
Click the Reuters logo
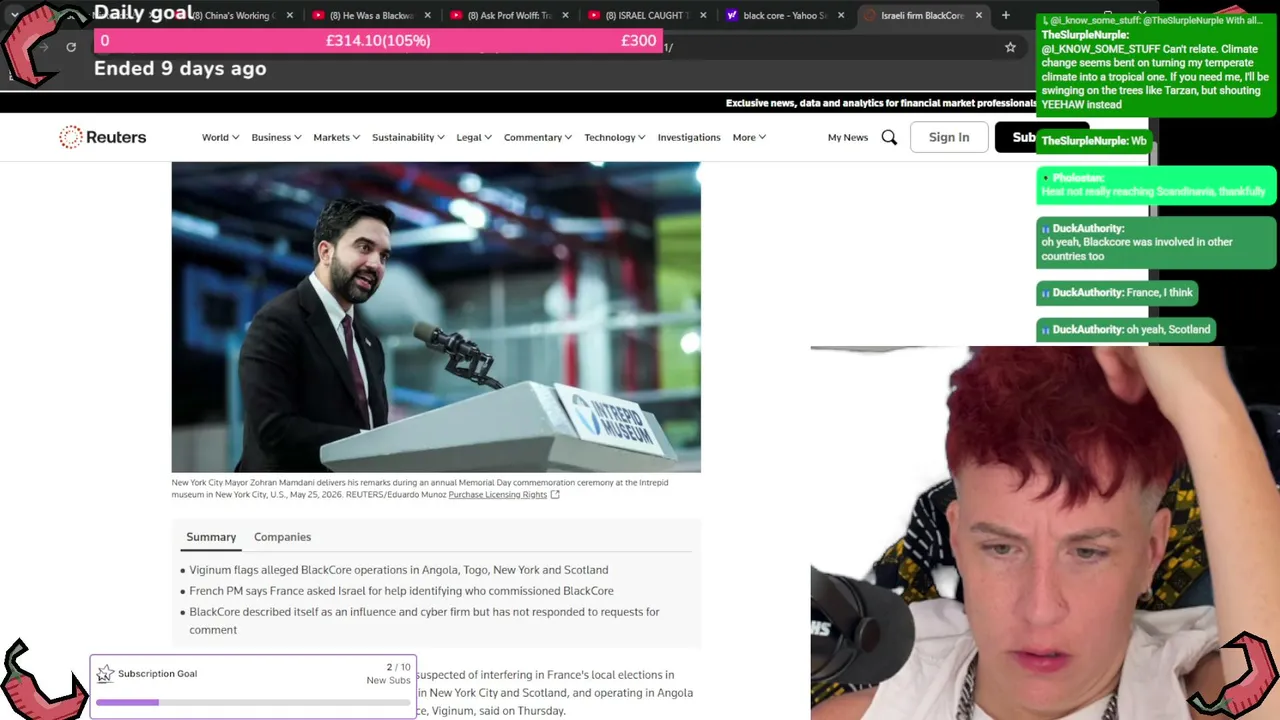[103, 137]
